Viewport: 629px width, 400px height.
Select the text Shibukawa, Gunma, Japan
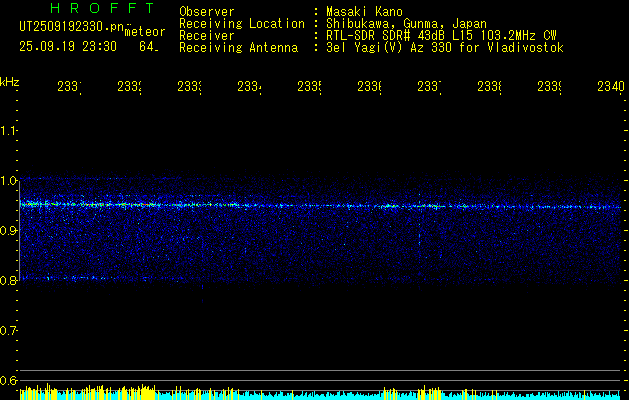coord(406,24)
